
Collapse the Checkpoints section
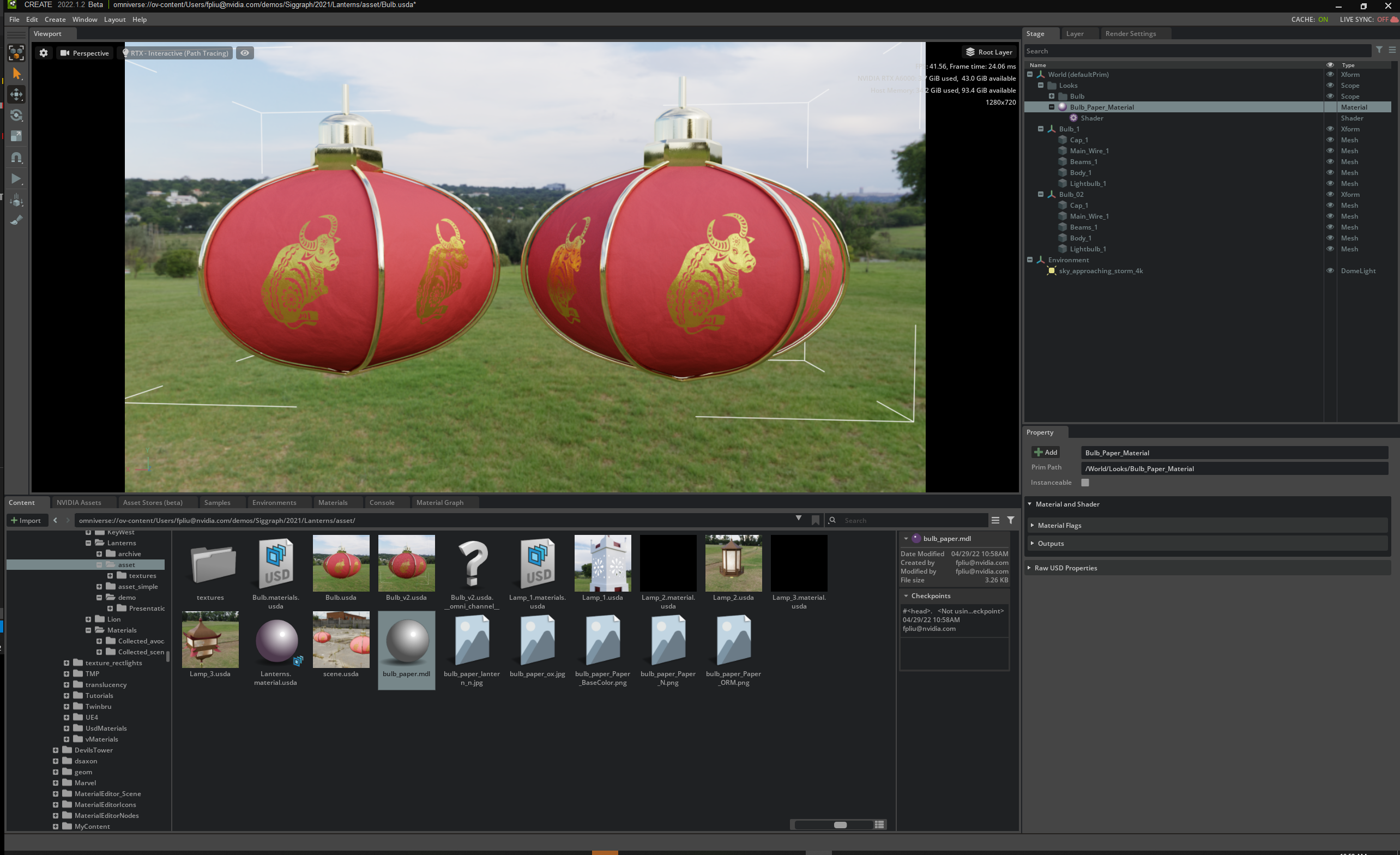(906, 596)
